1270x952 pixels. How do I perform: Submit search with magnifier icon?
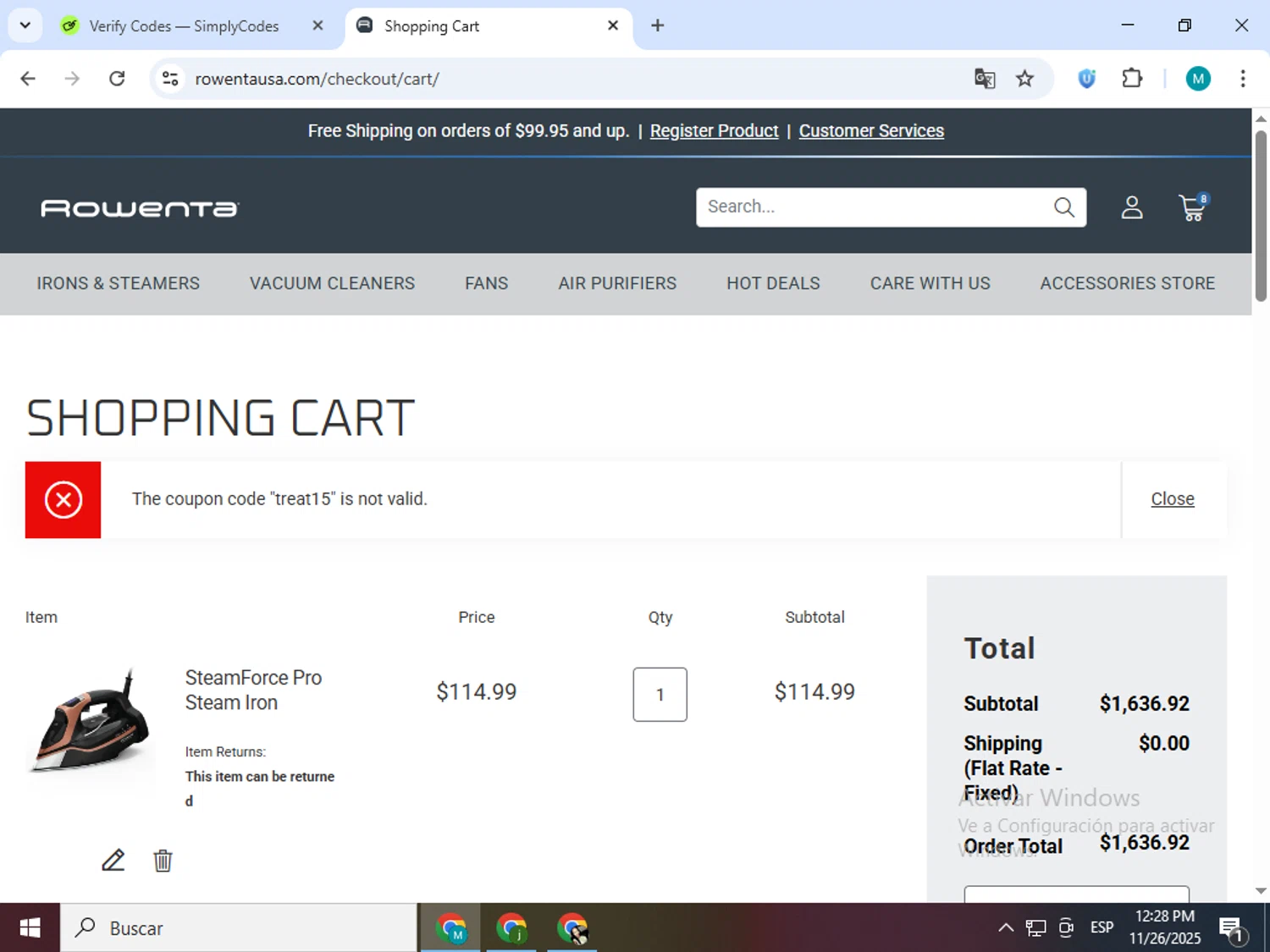point(1064,207)
